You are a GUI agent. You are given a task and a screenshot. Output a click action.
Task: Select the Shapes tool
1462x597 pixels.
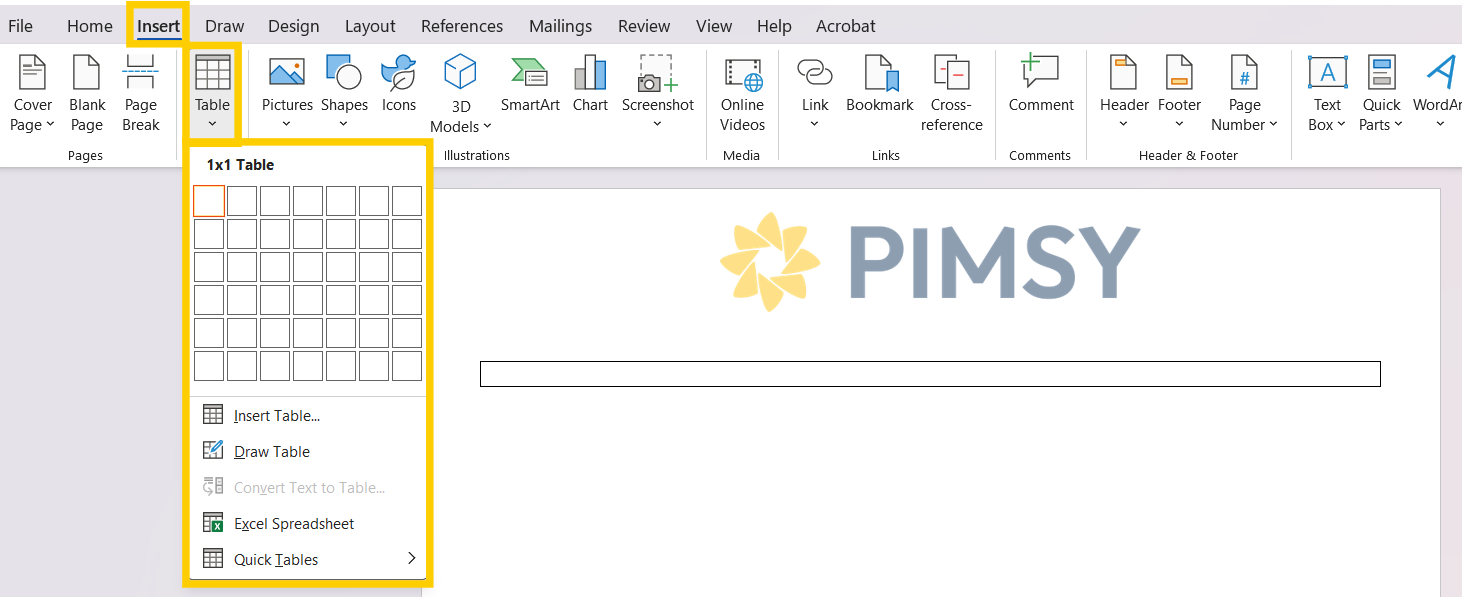(x=344, y=90)
